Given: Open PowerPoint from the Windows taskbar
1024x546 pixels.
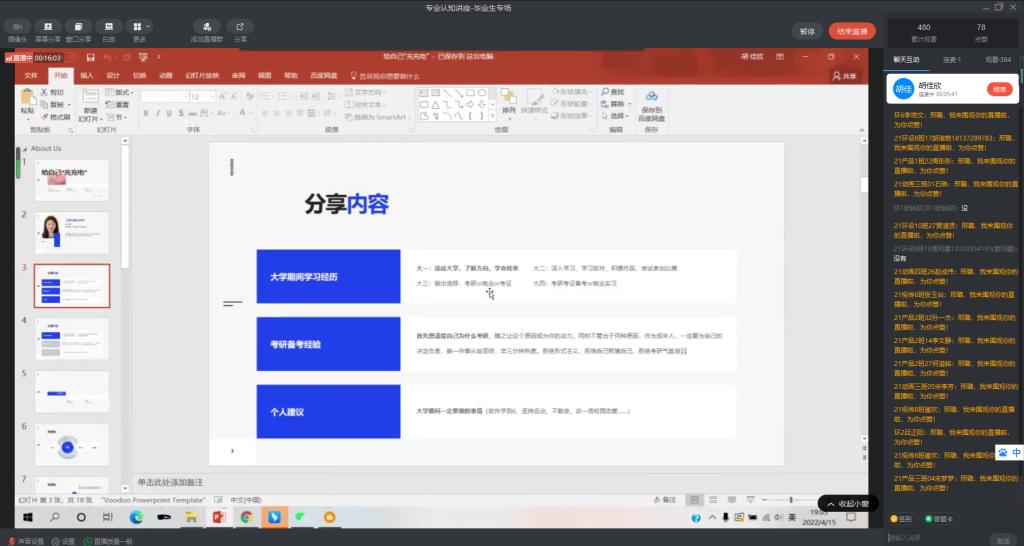Looking at the screenshot, I should pyautogui.click(x=219, y=517).
